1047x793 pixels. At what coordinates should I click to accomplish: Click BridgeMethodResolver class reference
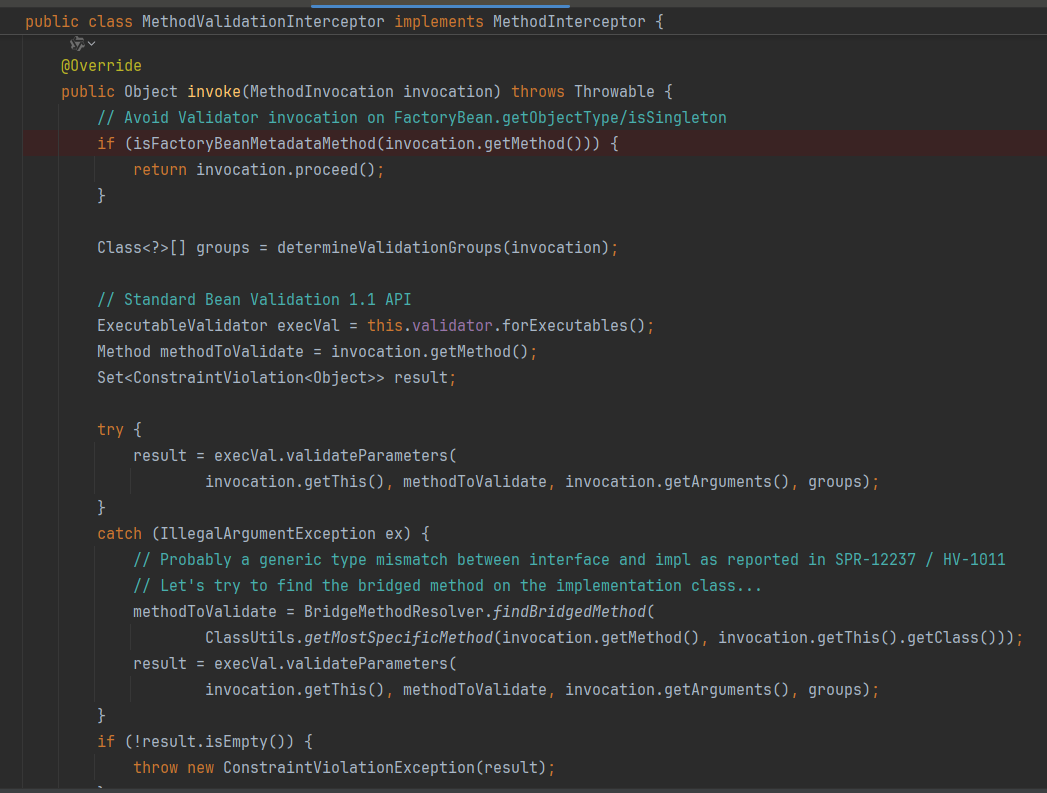pyautogui.click(x=394, y=612)
